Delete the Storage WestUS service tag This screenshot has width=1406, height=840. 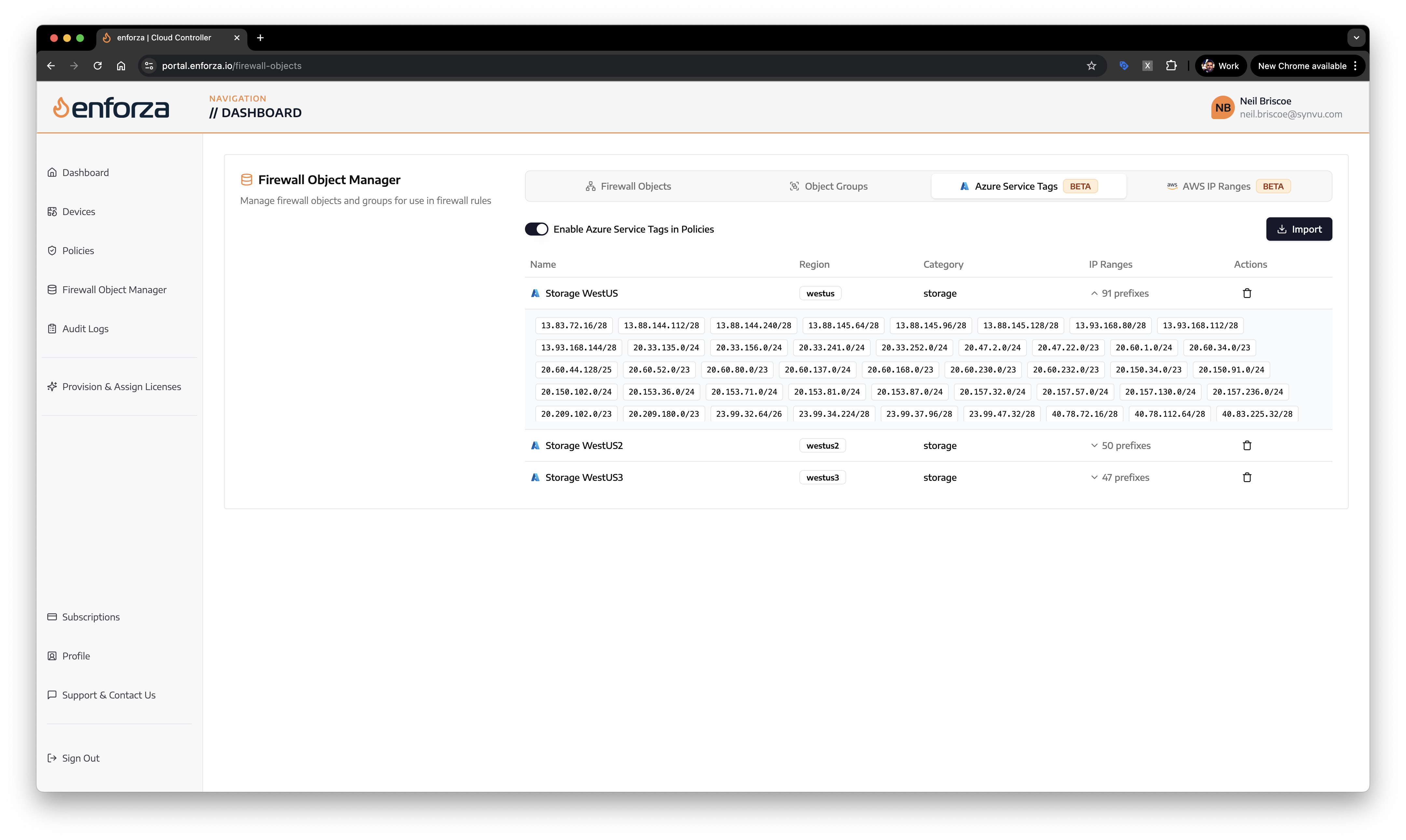click(x=1246, y=293)
